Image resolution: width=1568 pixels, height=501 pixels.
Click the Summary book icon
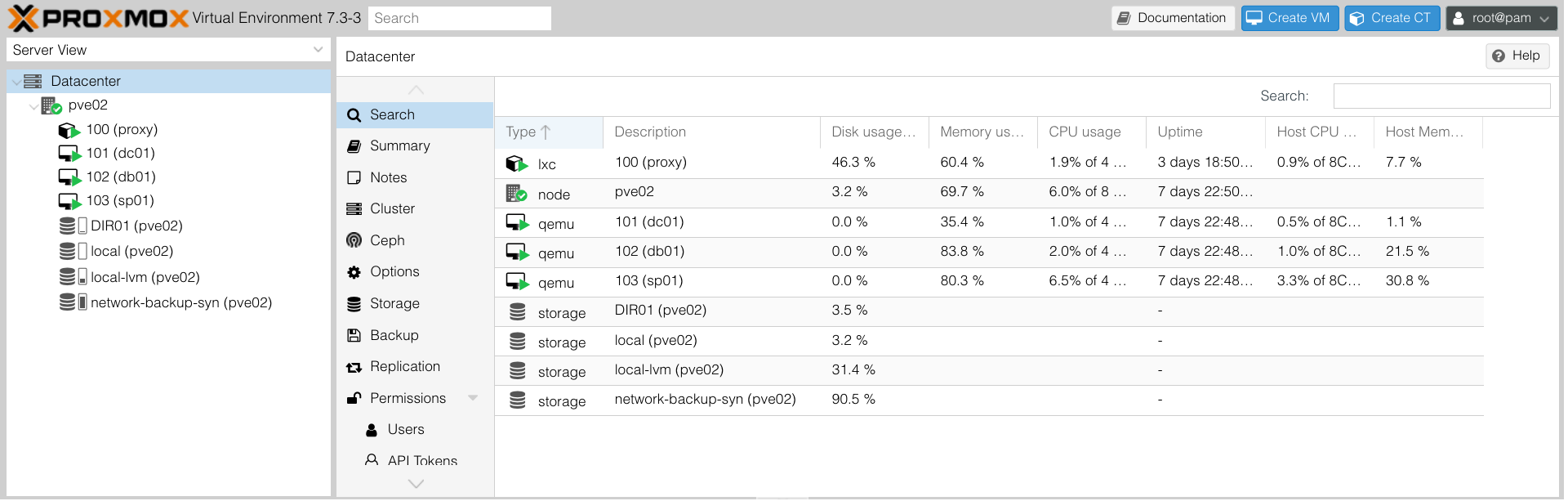(354, 146)
